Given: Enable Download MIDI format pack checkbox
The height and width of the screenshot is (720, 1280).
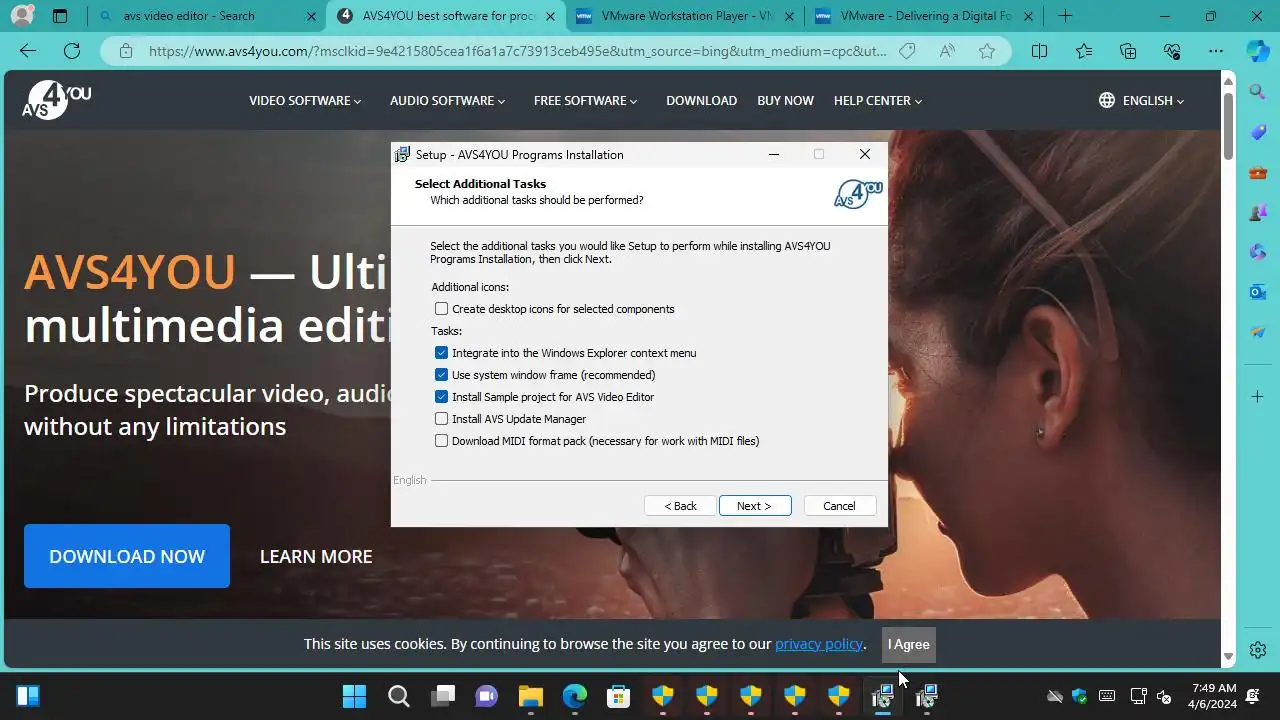Looking at the screenshot, I should [x=441, y=441].
